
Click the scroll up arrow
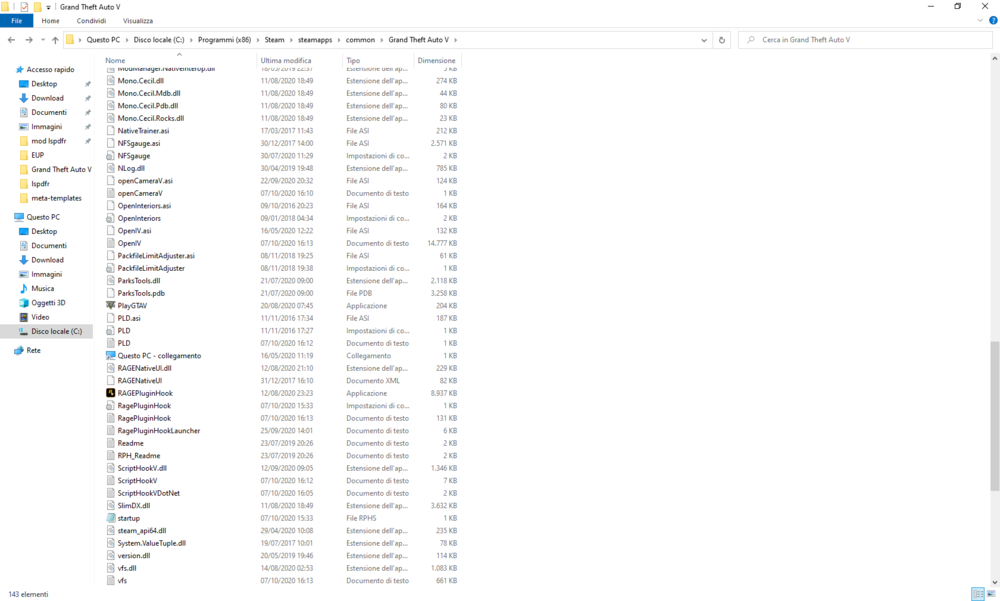[994, 58]
